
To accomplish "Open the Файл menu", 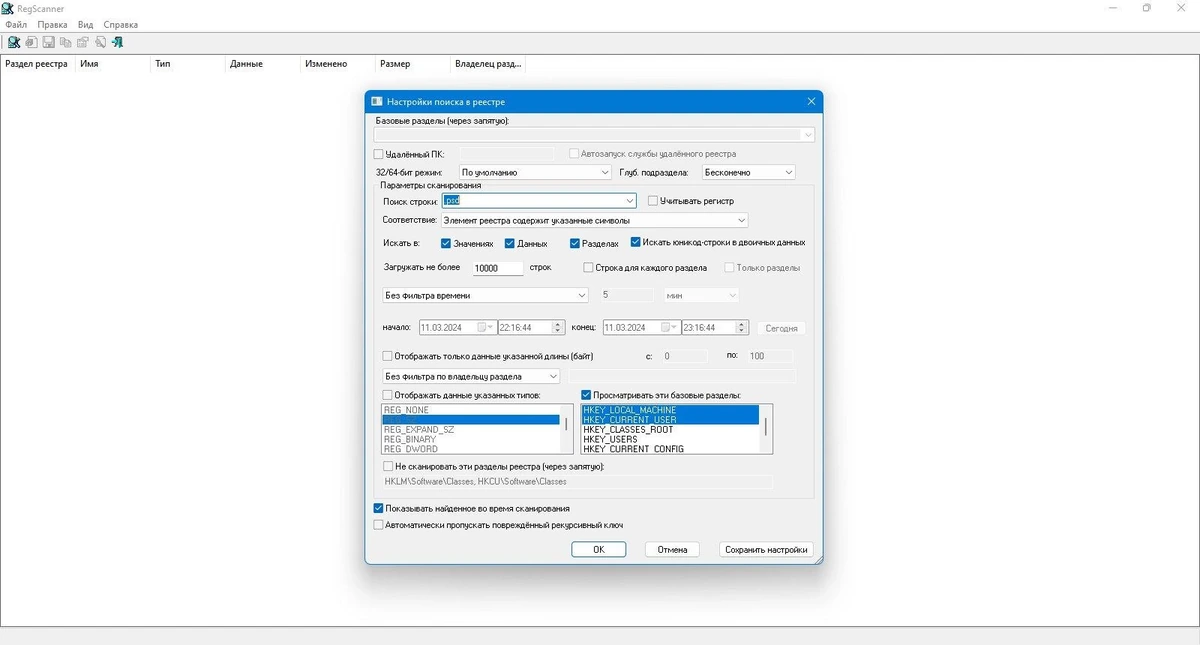I will 16,24.
